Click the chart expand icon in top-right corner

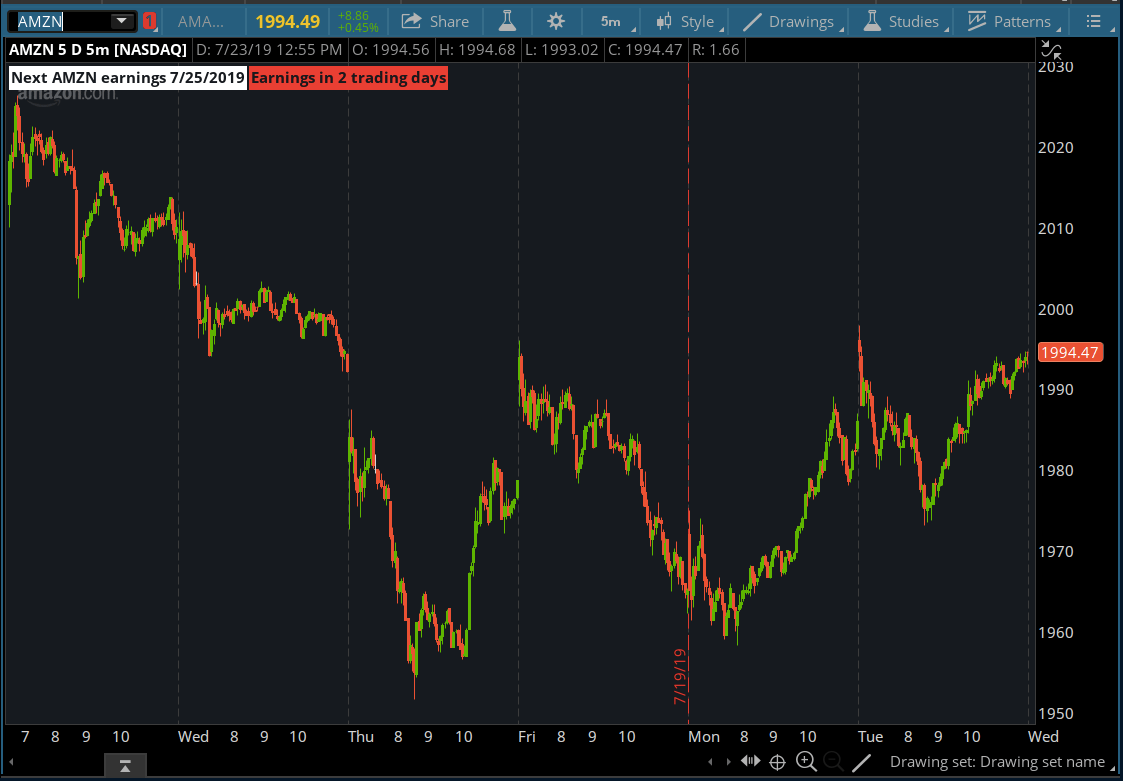(1051, 48)
